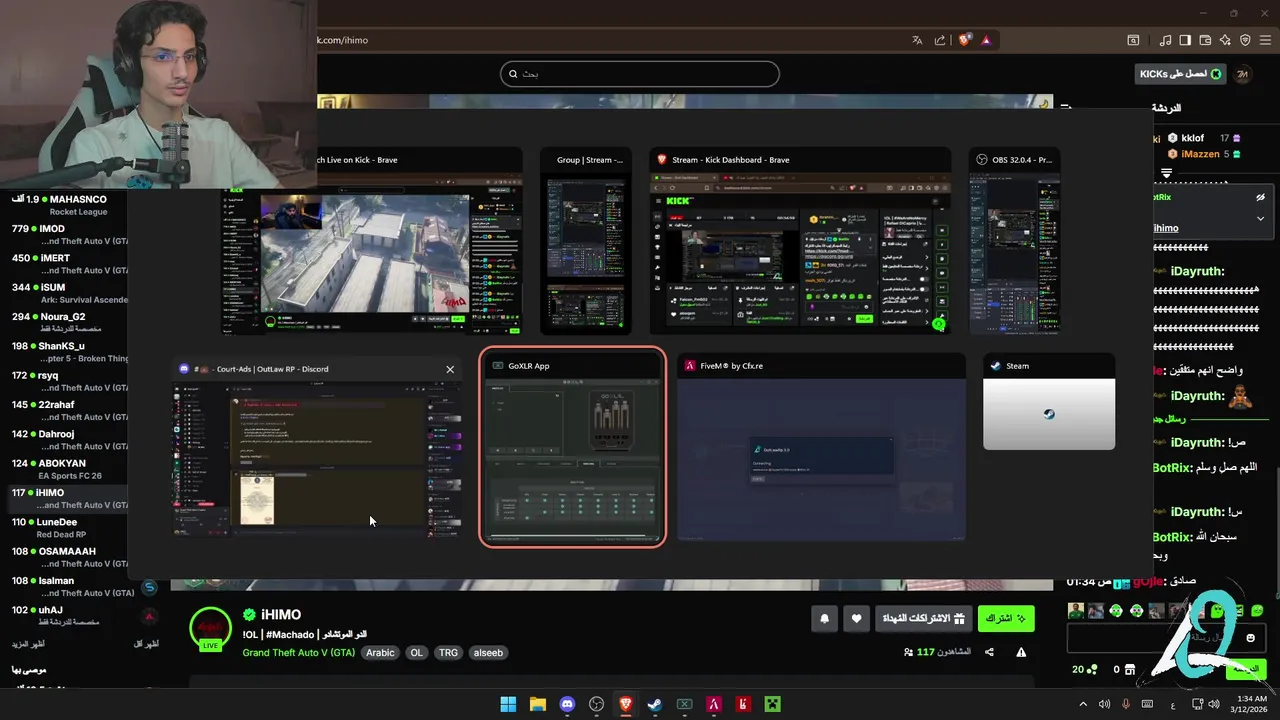Screen dimensions: 1280x720
Task: Open OBS Studio from the taskbar
Action: point(597,704)
